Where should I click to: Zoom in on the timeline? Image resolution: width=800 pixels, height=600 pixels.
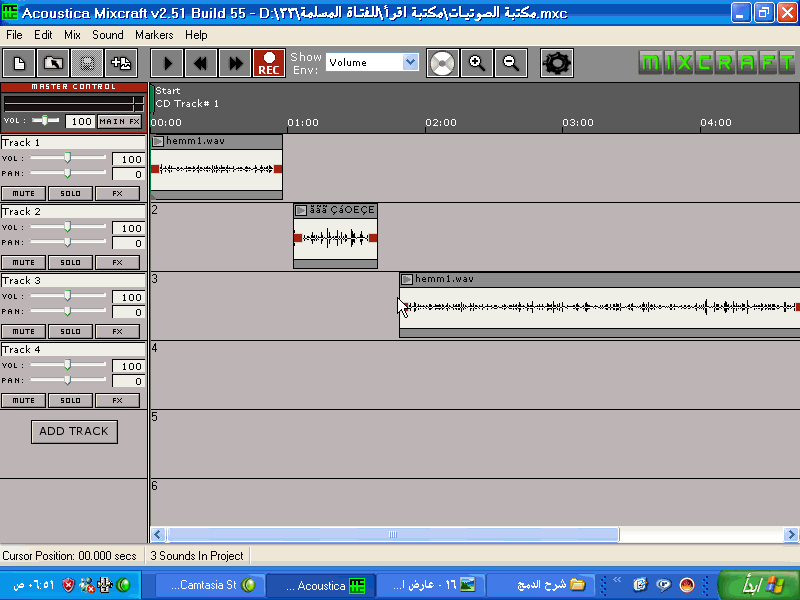(477, 63)
